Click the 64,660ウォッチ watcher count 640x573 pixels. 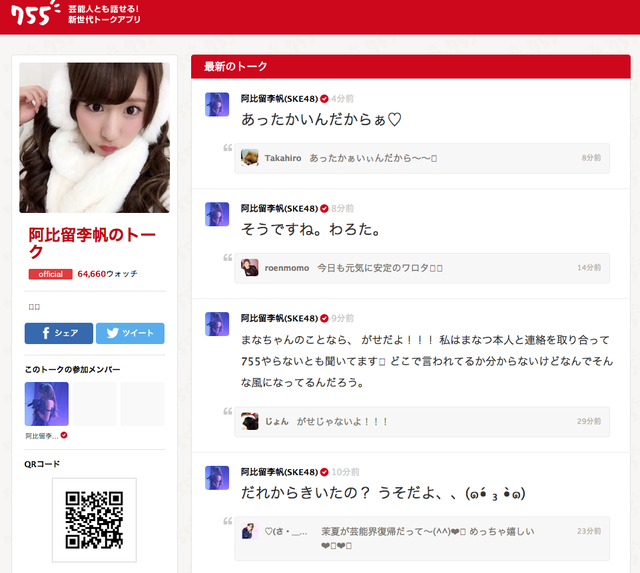coord(107,274)
